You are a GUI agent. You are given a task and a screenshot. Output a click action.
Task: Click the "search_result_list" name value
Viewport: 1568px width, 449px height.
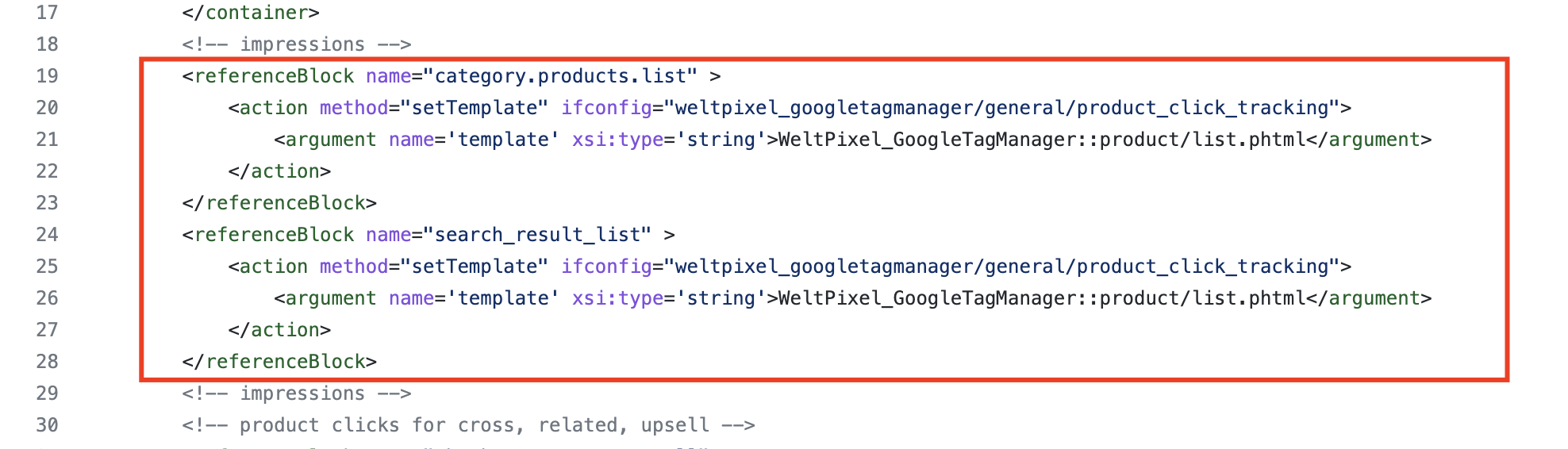pos(537,235)
